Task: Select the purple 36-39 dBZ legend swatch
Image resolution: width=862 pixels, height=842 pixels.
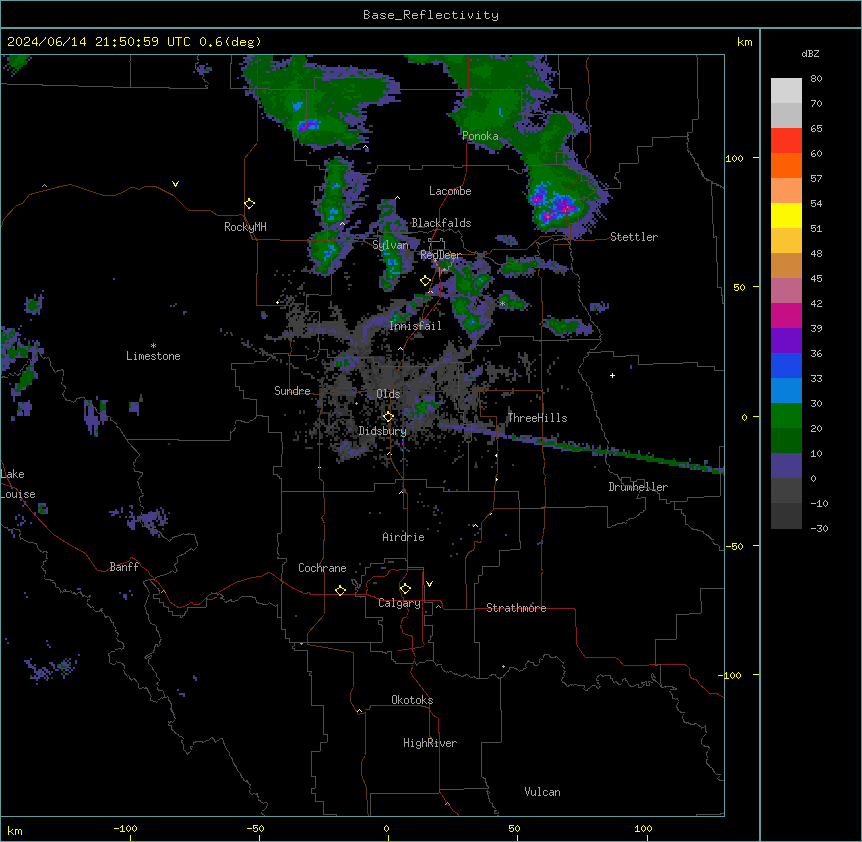Action: [786, 341]
